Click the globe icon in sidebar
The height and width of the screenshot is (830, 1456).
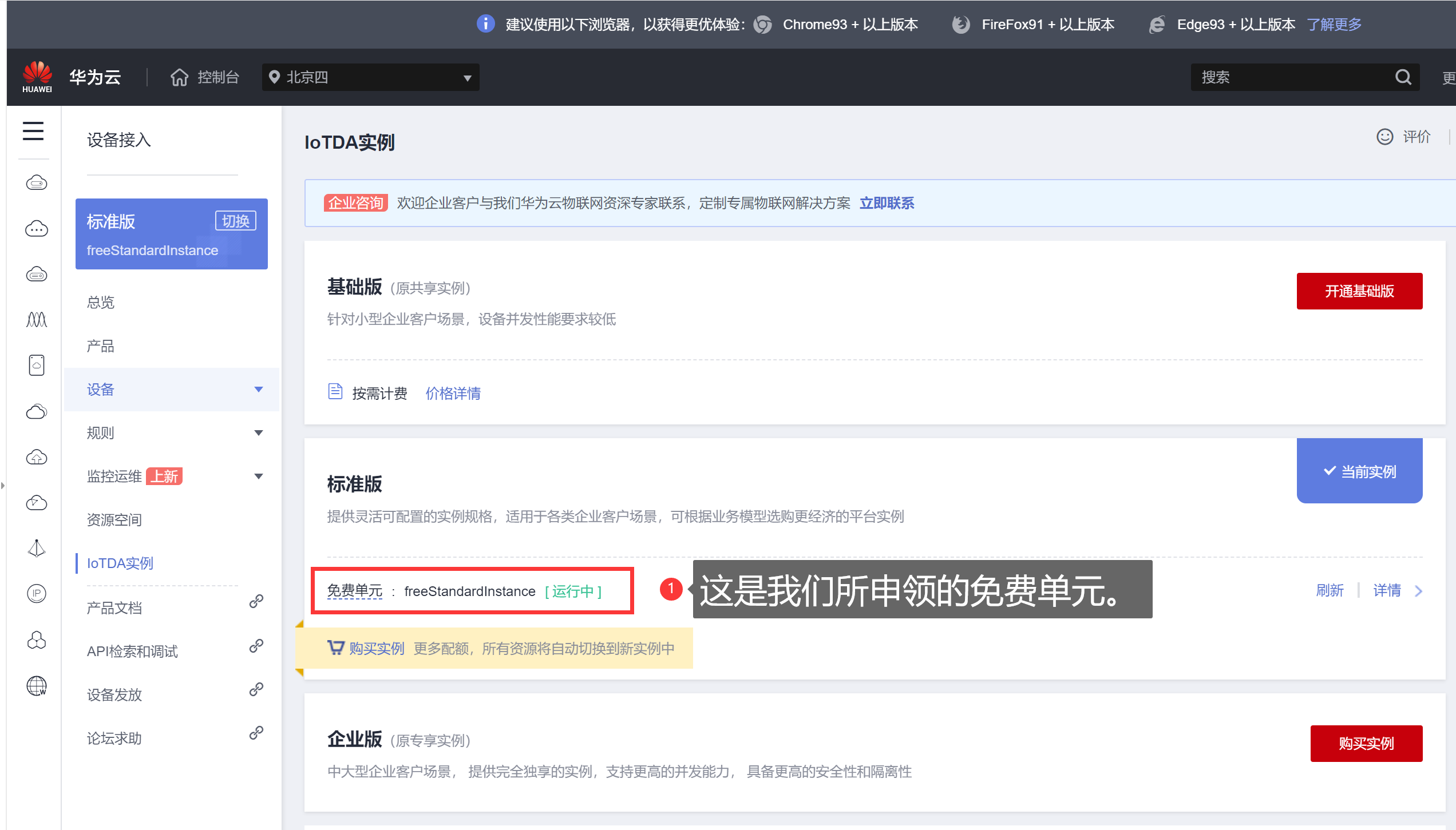pos(37,685)
